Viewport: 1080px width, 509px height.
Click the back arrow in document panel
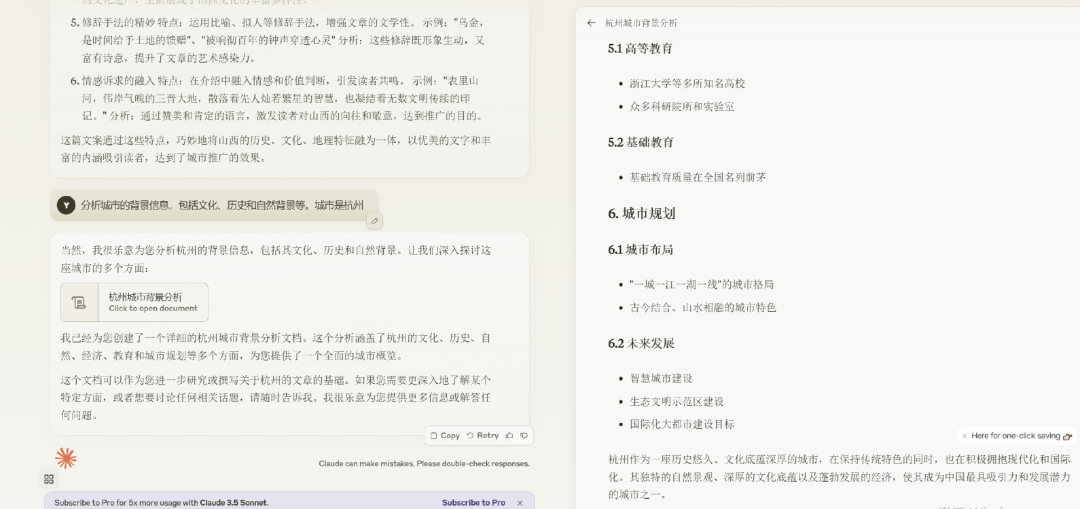pyautogui.click(x=591, y=23)
